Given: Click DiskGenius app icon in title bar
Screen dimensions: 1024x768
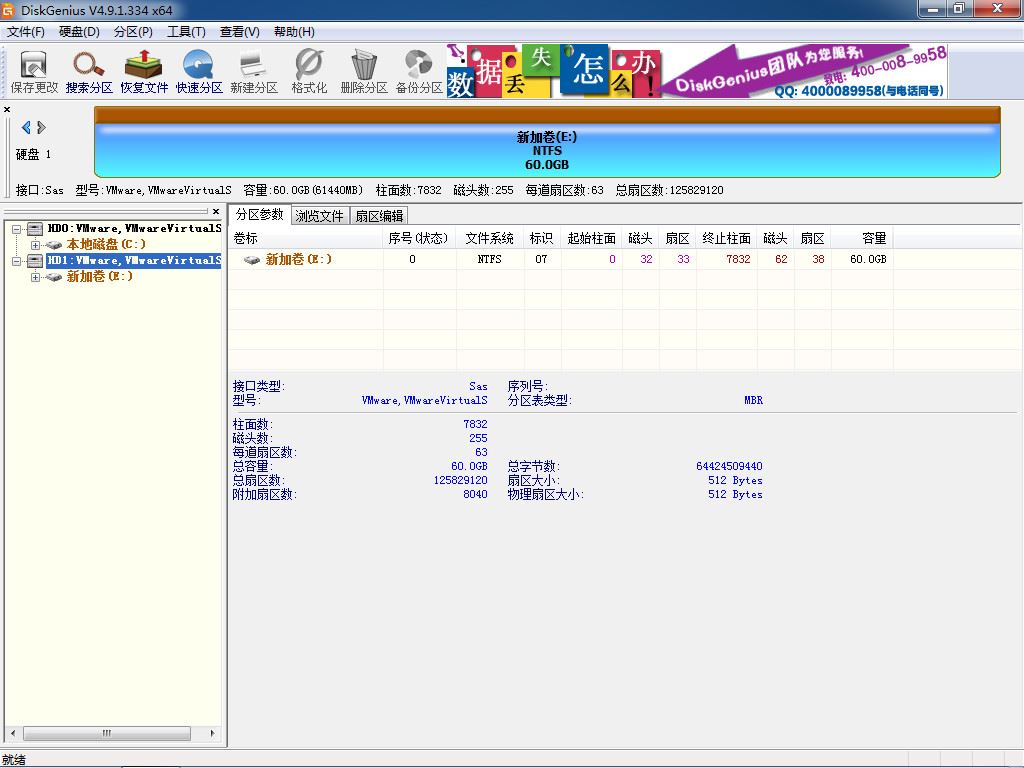Looking at the screenshot, I should pyautogui.click(x=8, y=10).
